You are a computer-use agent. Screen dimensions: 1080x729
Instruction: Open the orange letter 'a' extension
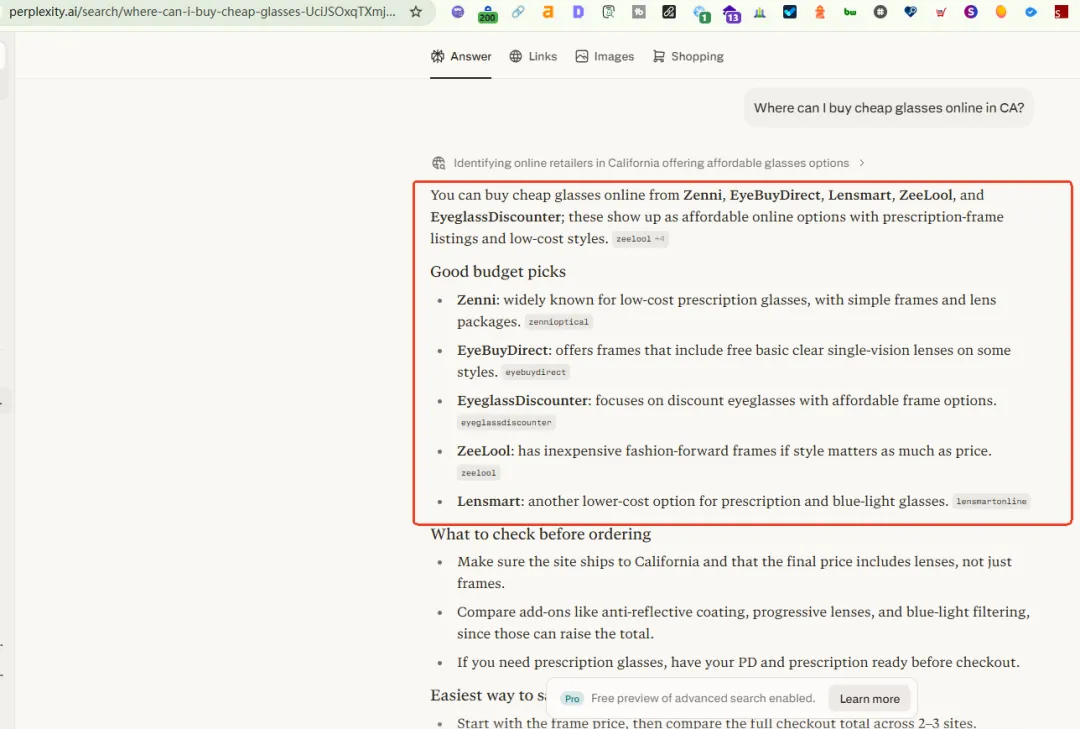pyautogui.click(x=548, y=12)
